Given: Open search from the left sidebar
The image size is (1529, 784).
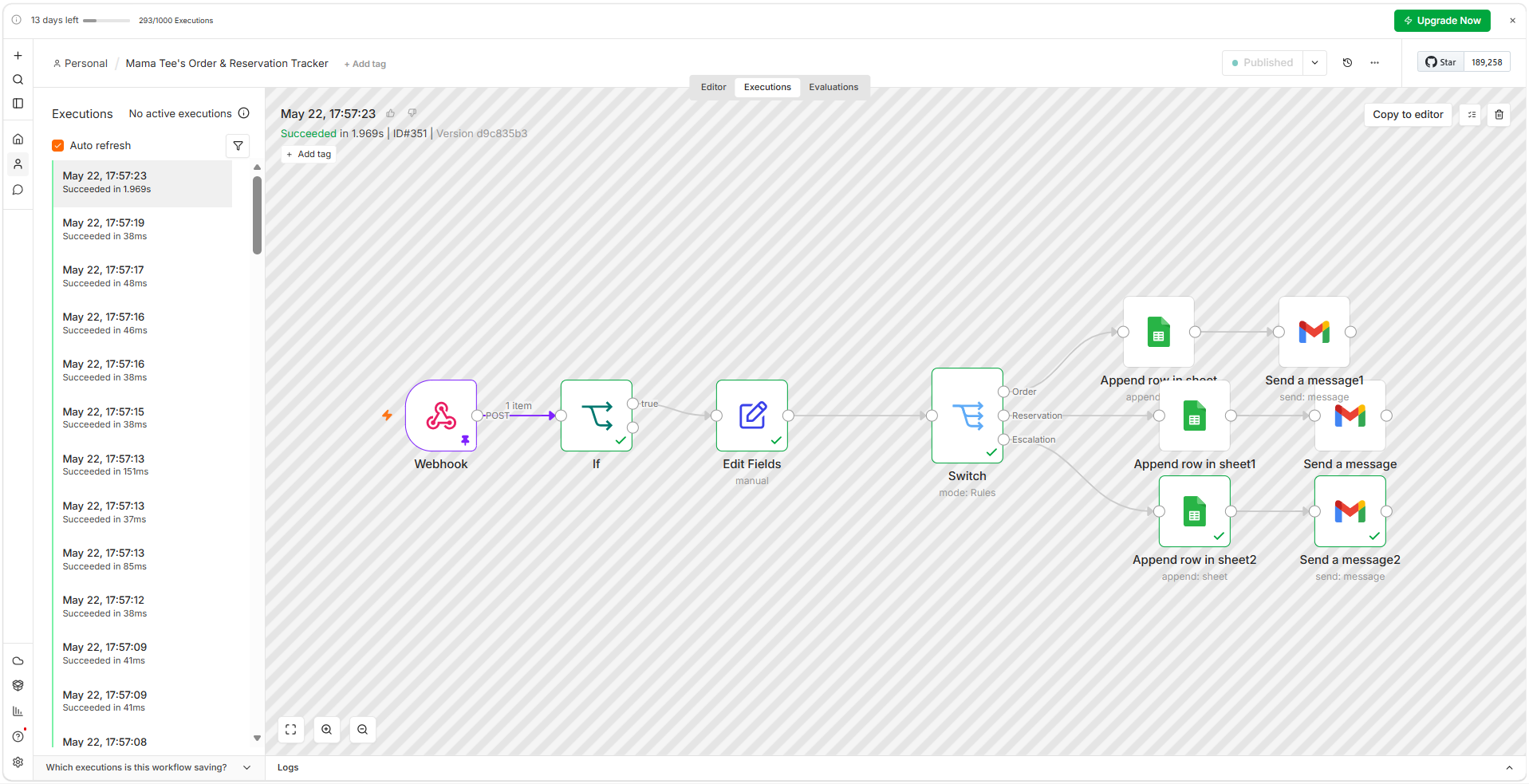Looking at the screenshot, I should [x=18, y=80].
